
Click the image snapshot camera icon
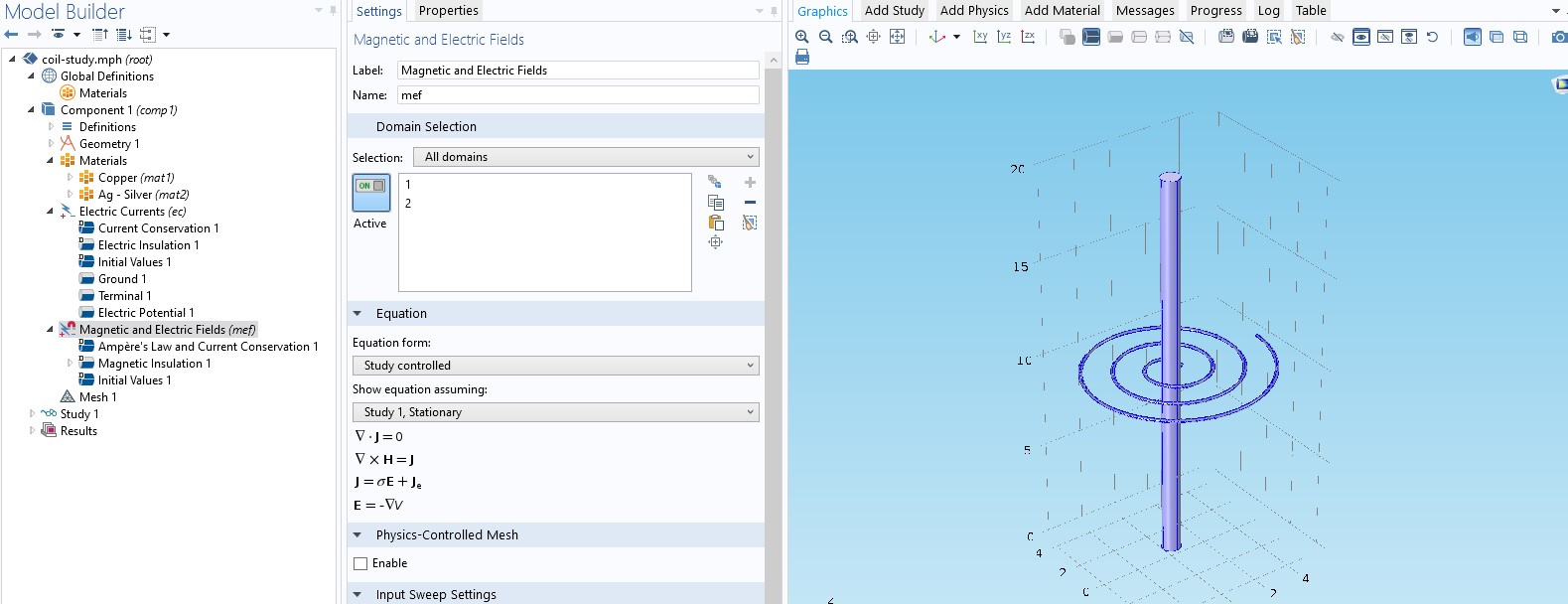(1559, 37)
